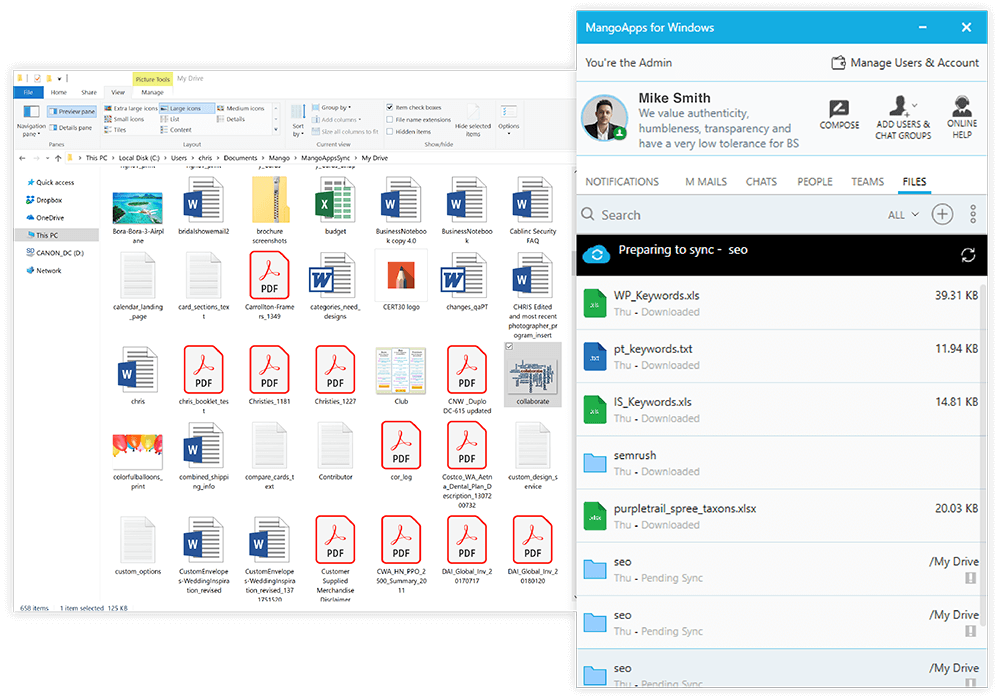Click Mike Smith's profile avatar
The image size is (1000, 698).
pos(604,118)
